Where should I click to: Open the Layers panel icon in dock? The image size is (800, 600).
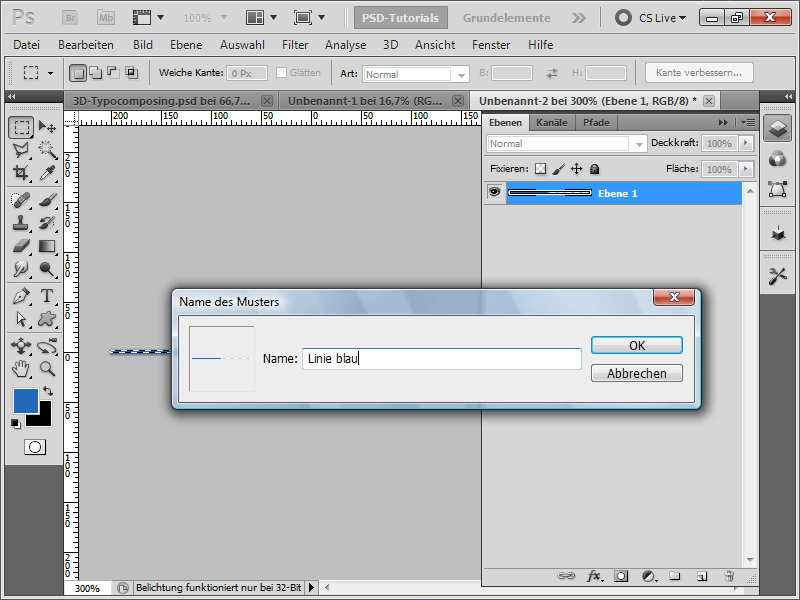pos(778,128)
